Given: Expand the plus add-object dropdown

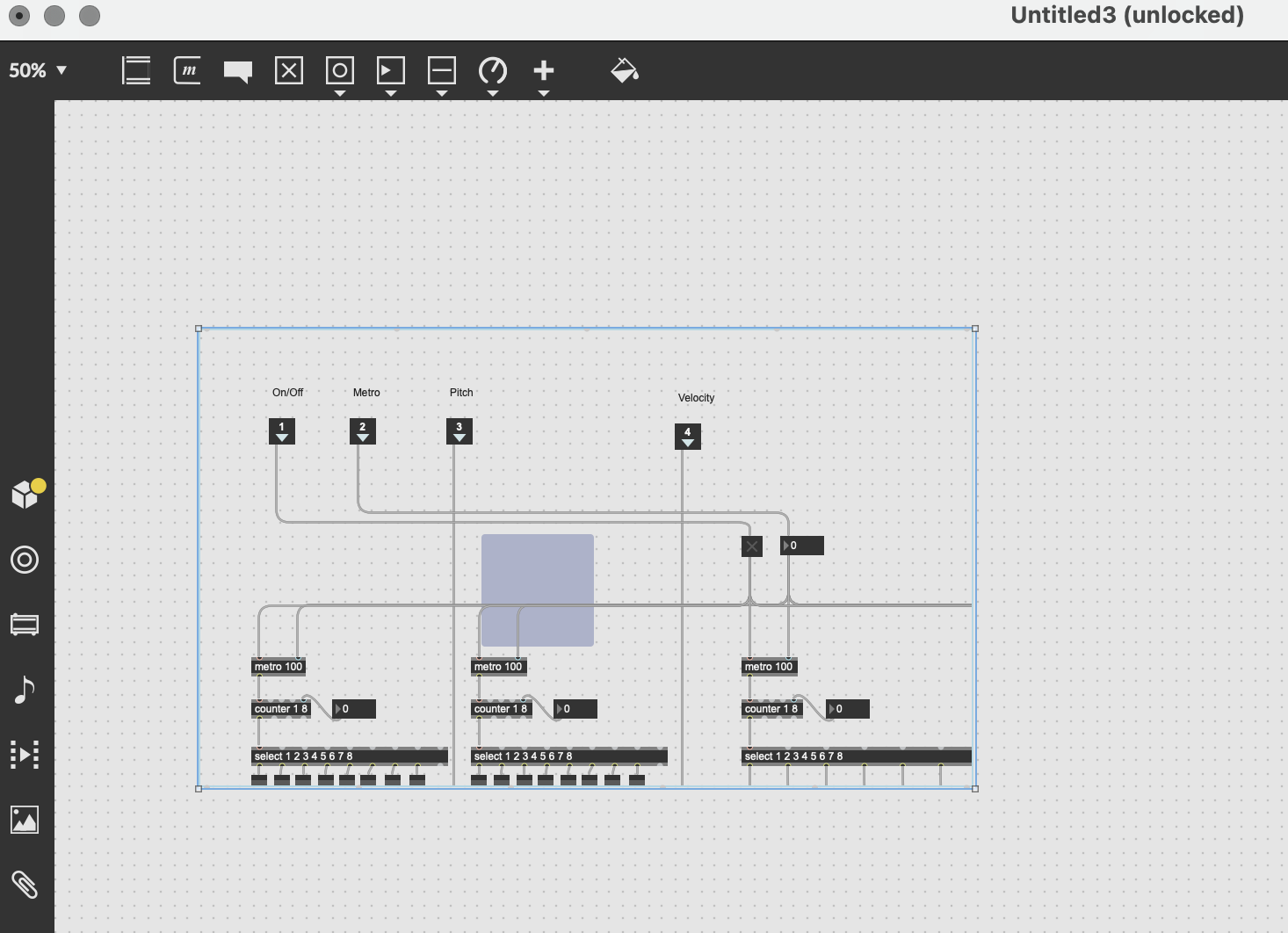Looking at the screenshot, I should [544, 92].
